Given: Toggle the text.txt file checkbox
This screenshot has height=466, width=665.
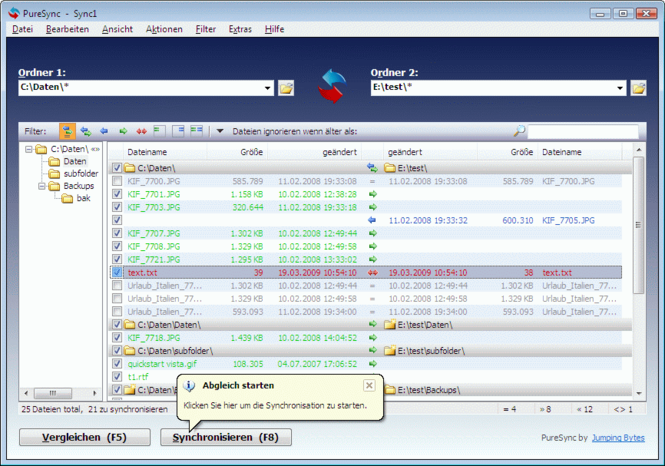Looking at the screenshot, I should [117, 272].
